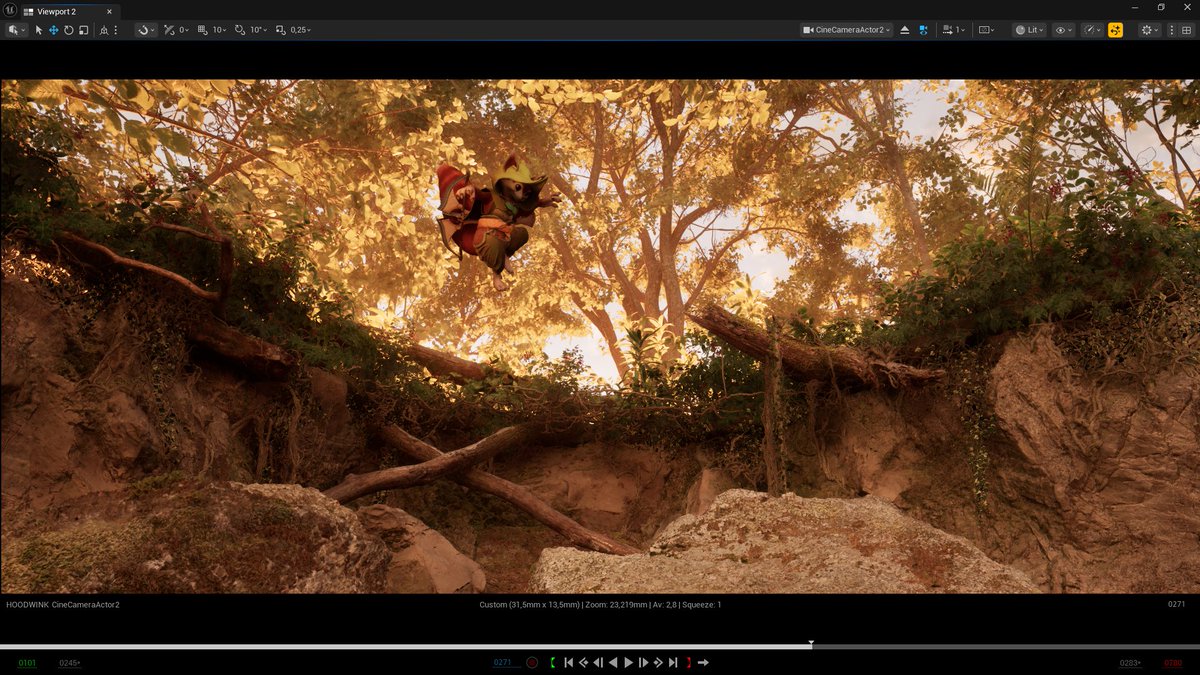This screenshot has width=1200, height=675.
Task: Open the viewport preview screen dropdown
Action: (987, 30)
